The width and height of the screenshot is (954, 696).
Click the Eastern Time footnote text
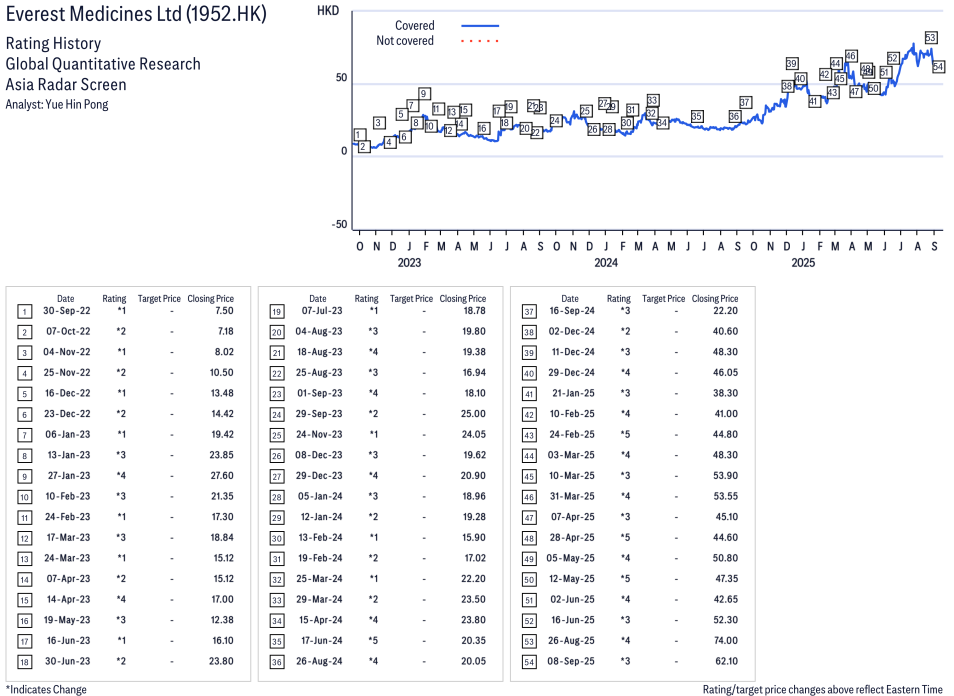(x=823, y=689)
